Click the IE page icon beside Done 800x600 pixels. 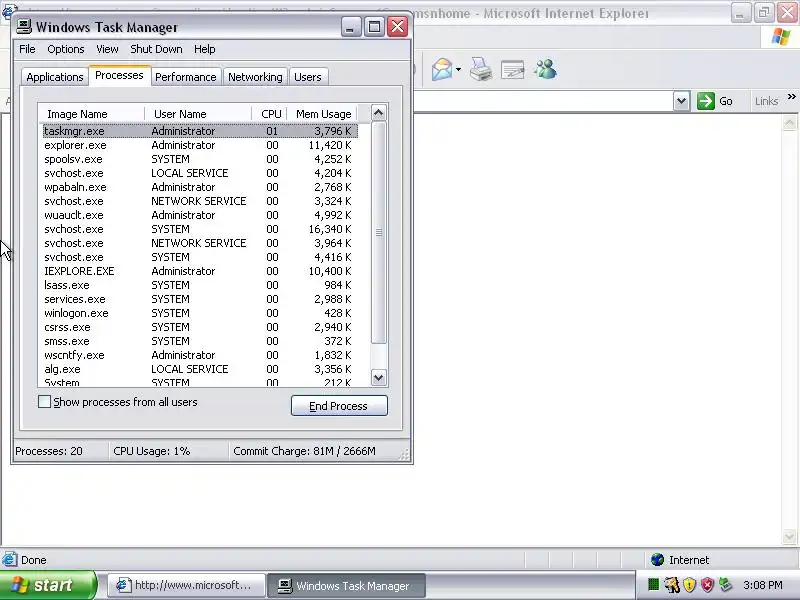[x=9, y=560]
